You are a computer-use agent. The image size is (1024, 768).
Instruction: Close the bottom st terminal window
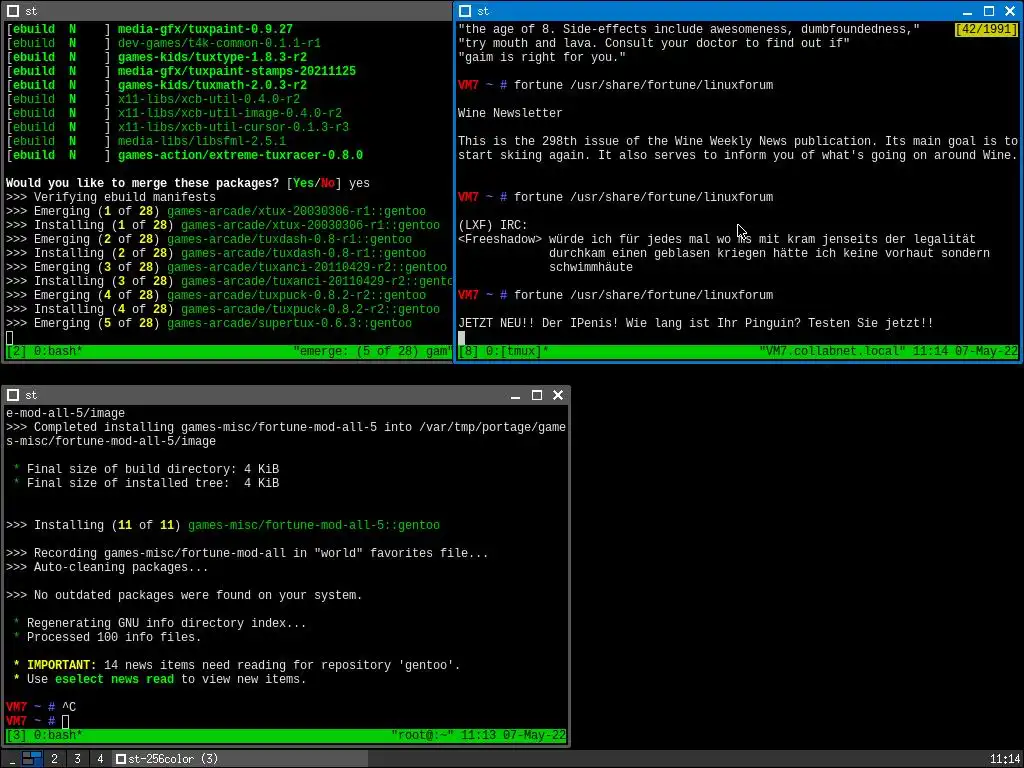[558, 395]
